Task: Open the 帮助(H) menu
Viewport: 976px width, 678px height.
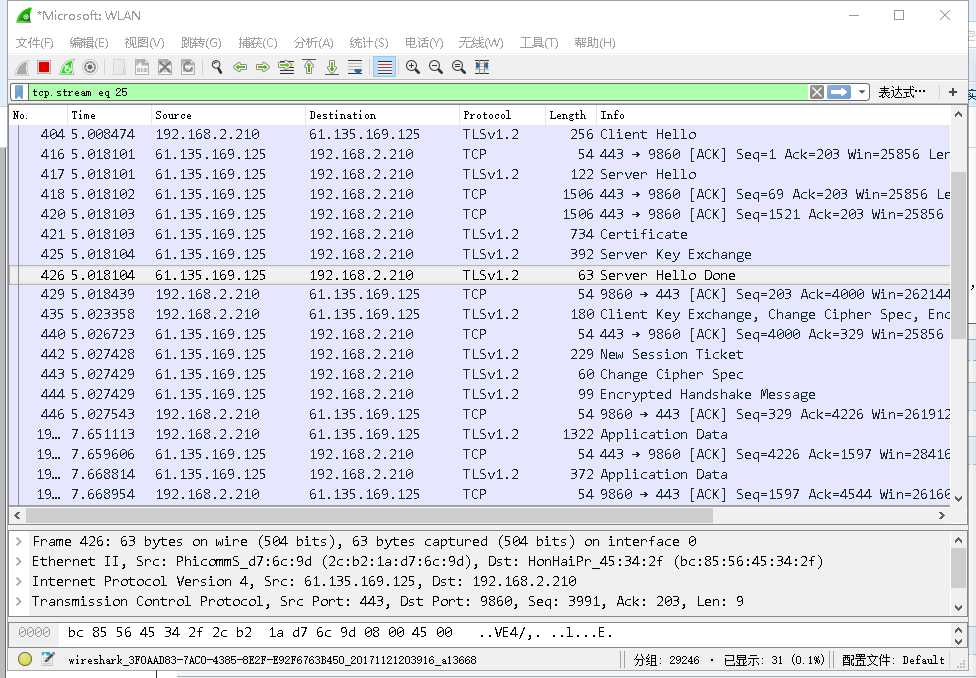Action: [595, 42]
